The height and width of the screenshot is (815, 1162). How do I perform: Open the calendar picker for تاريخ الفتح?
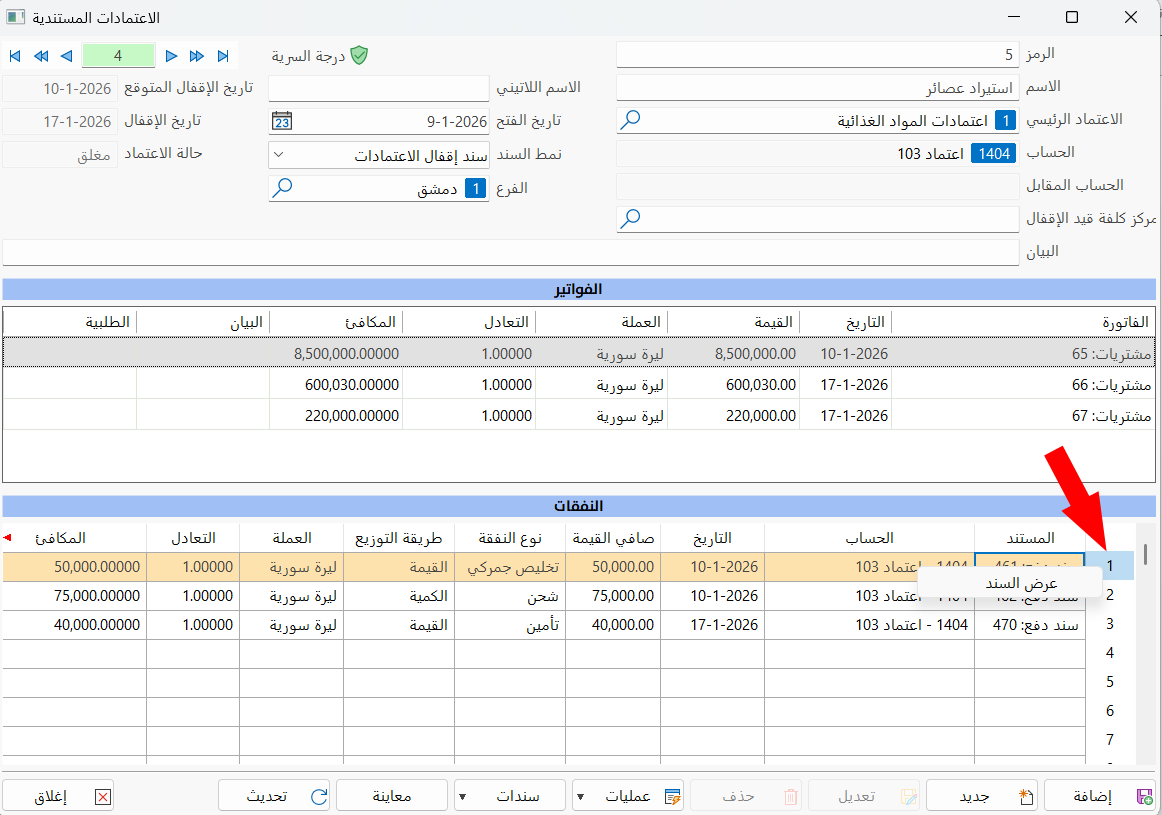pyautogui.click(x=282, y=121)
